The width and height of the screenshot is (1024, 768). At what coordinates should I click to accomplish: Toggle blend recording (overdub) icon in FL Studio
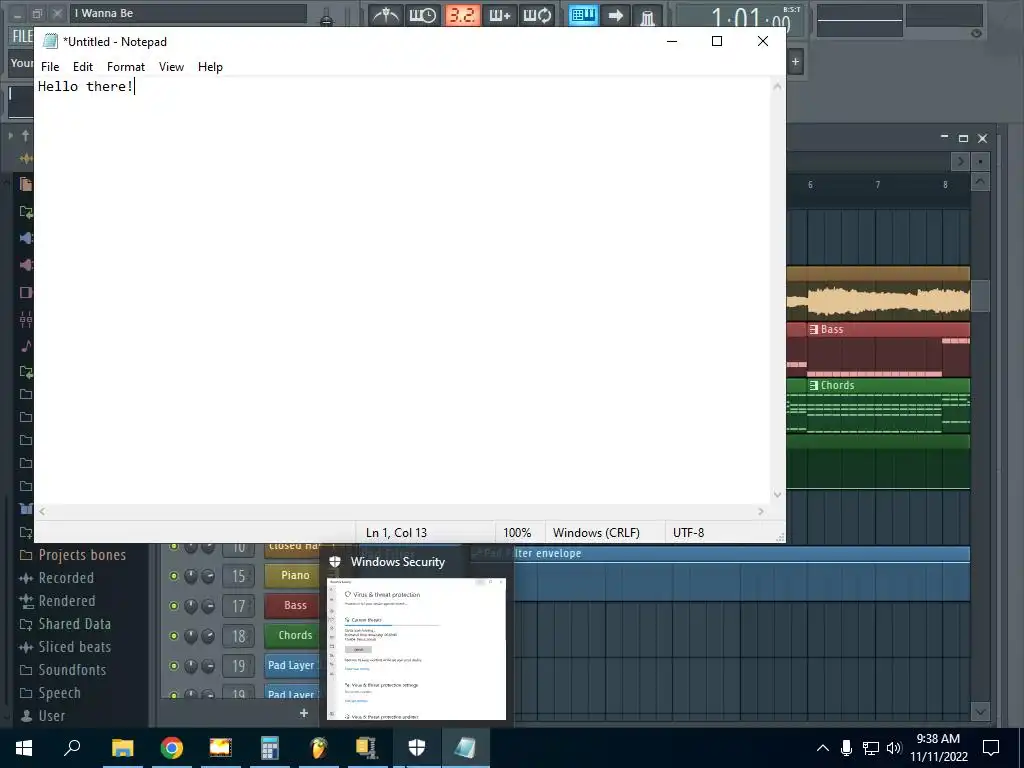click(x=500, y=14)
